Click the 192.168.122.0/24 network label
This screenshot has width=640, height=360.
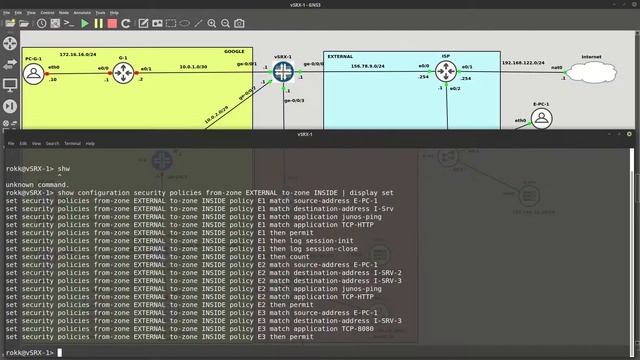click(523, 63)
